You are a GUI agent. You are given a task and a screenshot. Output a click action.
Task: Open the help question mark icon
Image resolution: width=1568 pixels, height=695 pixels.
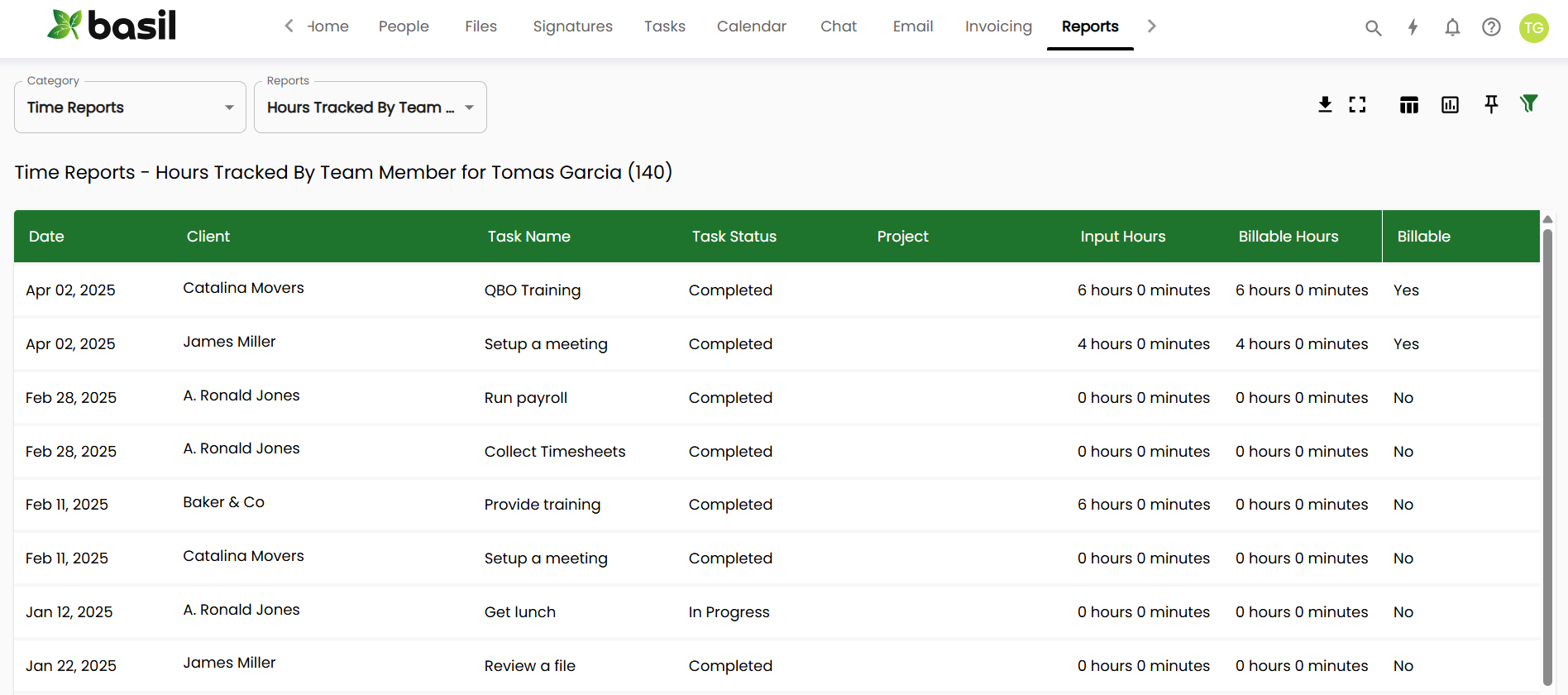(x=1491, y=27)
